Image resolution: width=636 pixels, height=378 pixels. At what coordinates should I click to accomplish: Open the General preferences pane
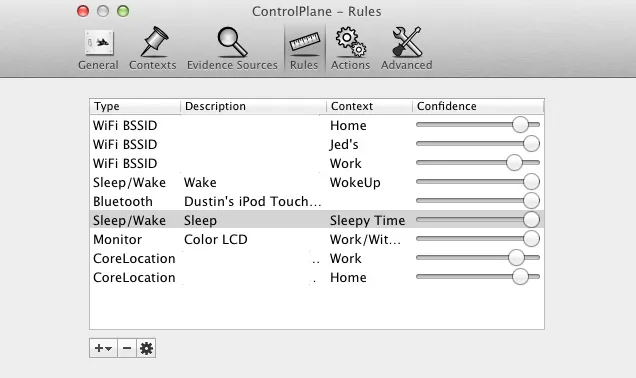coord(99,49)
